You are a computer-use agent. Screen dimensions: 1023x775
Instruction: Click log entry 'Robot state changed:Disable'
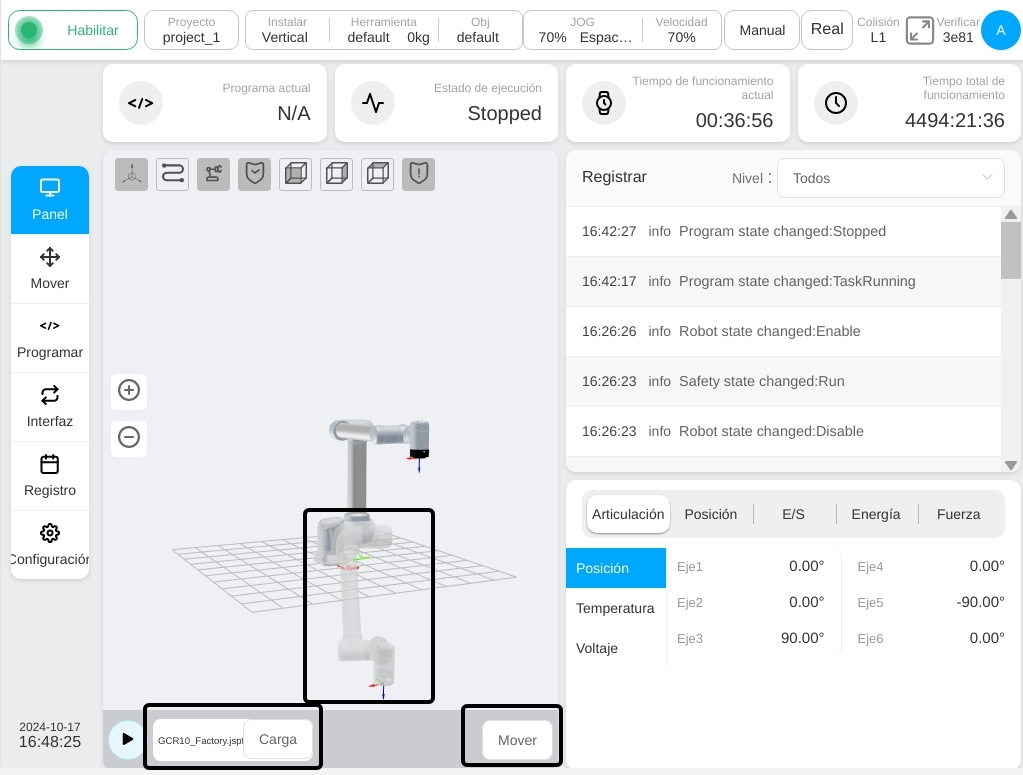[x=783, y=432]
